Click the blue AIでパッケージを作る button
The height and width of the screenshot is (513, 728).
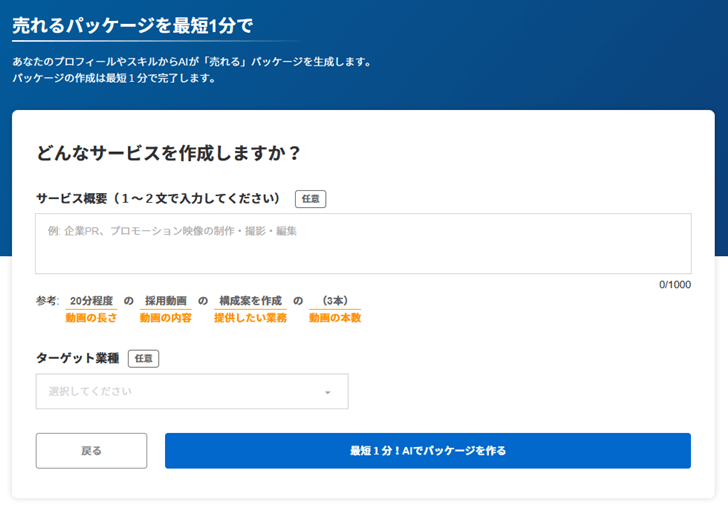[x=427, y=451]
